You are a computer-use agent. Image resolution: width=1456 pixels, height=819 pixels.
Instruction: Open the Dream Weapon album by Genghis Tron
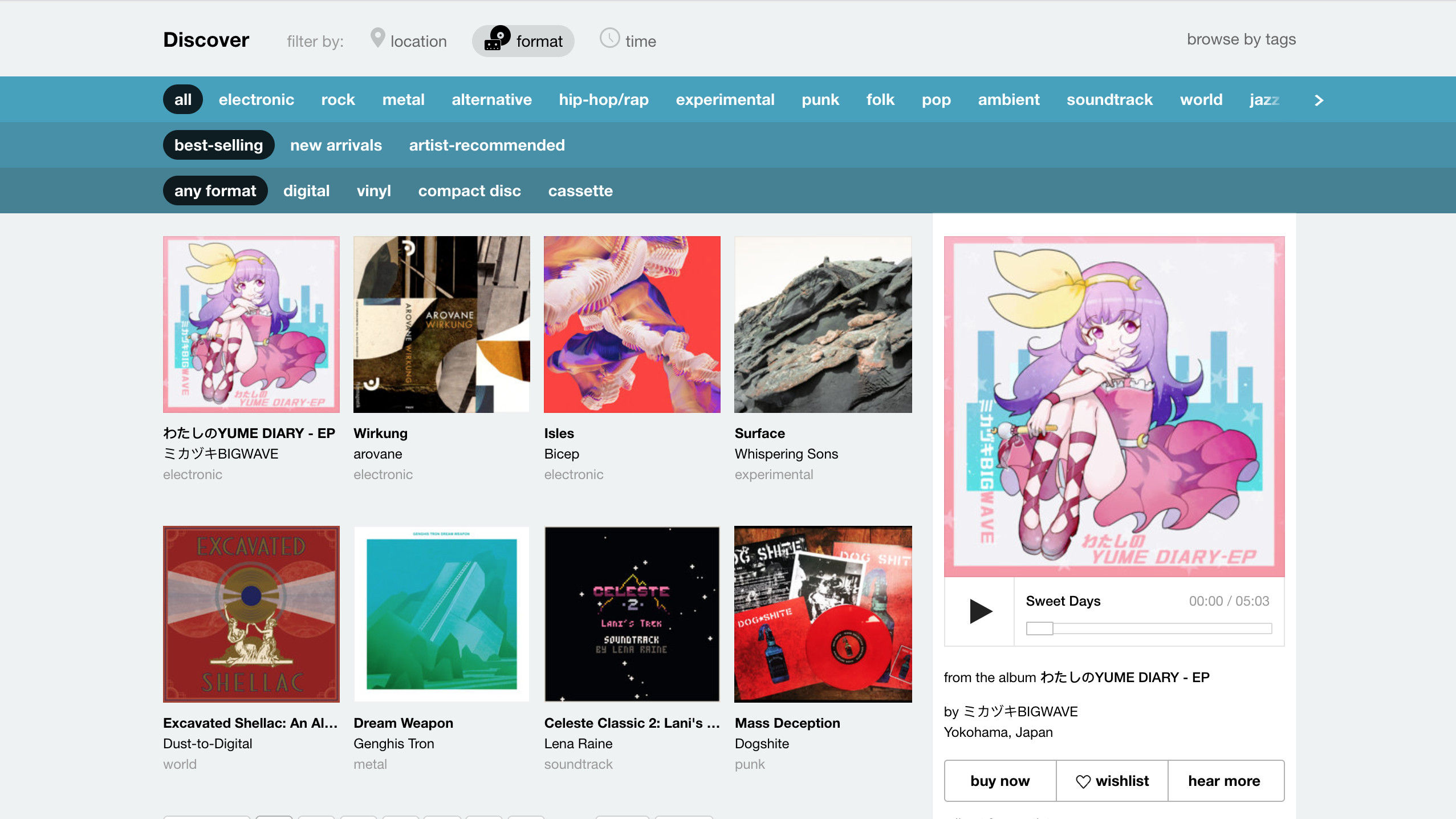[x=441, y=614]
